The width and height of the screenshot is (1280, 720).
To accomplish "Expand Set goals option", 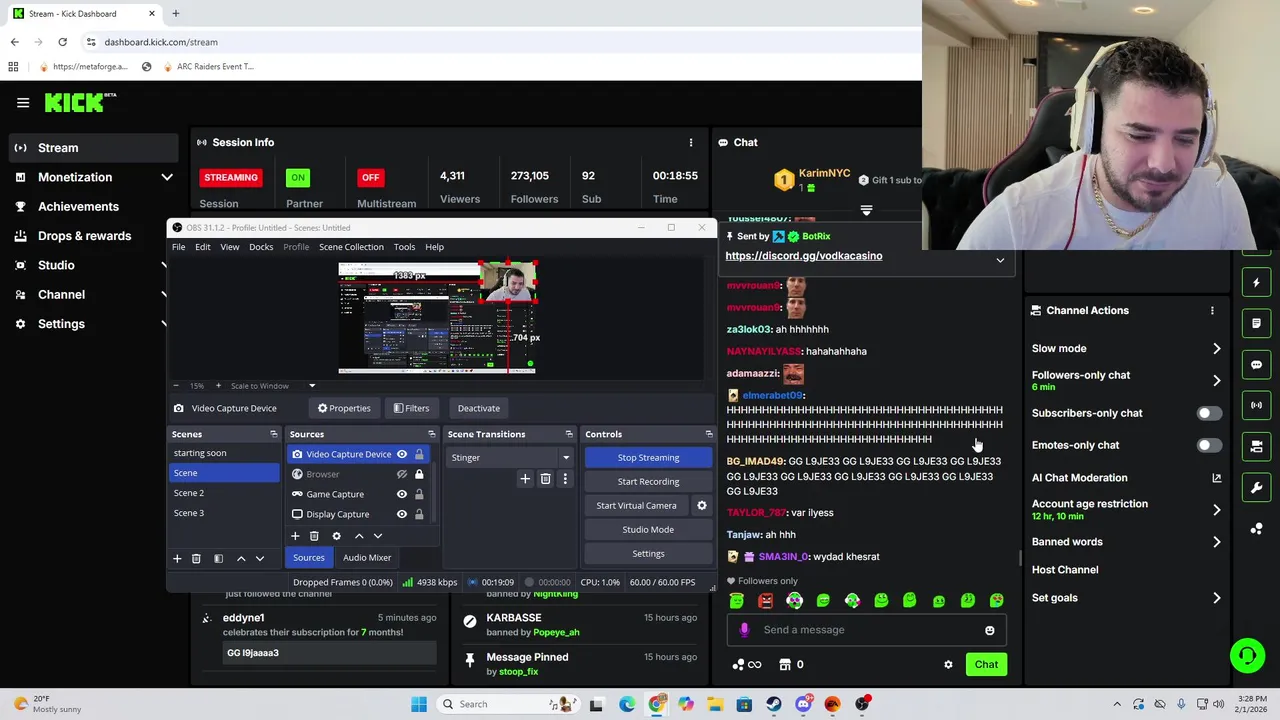I will (1216, 598).
